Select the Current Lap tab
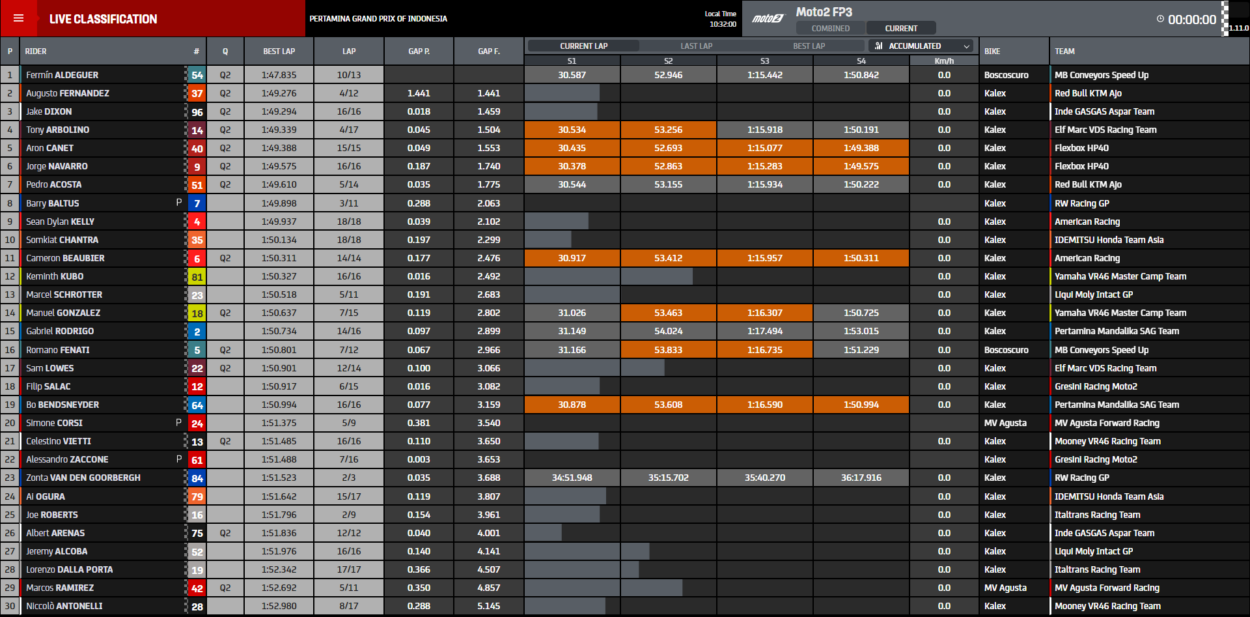The height and width of the screenshot is (617, 1250). [583, 46]
